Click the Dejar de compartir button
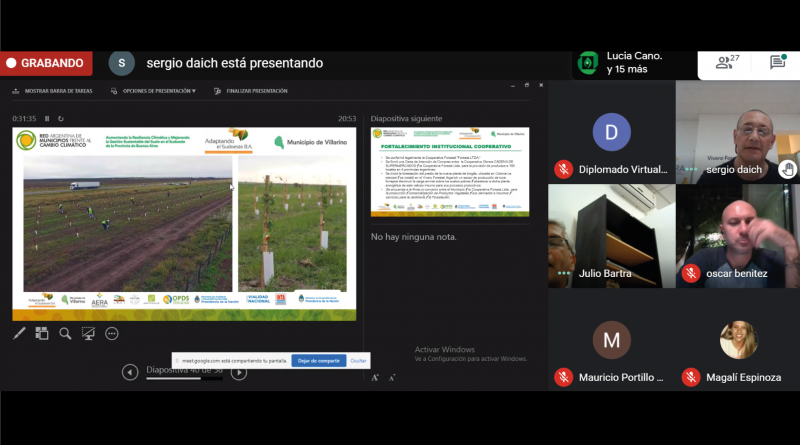Viewport: 800px width, 445px height. pyautogui.click(x=317, y=360)
